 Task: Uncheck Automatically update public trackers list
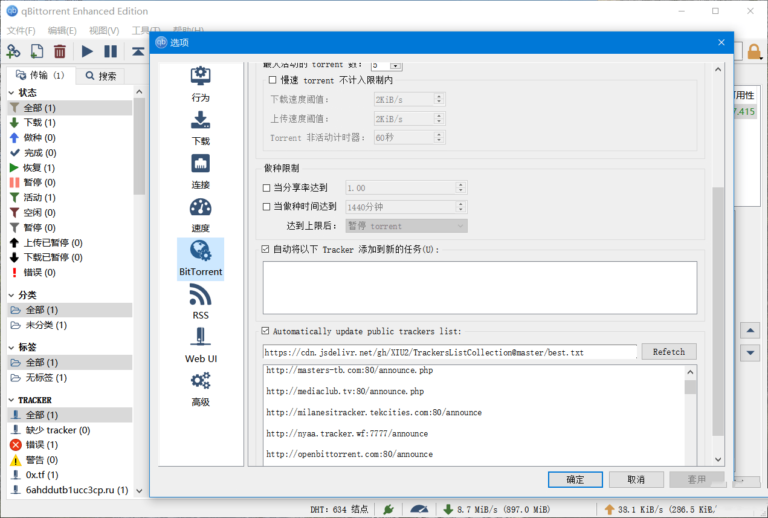(x=265, y=331)
